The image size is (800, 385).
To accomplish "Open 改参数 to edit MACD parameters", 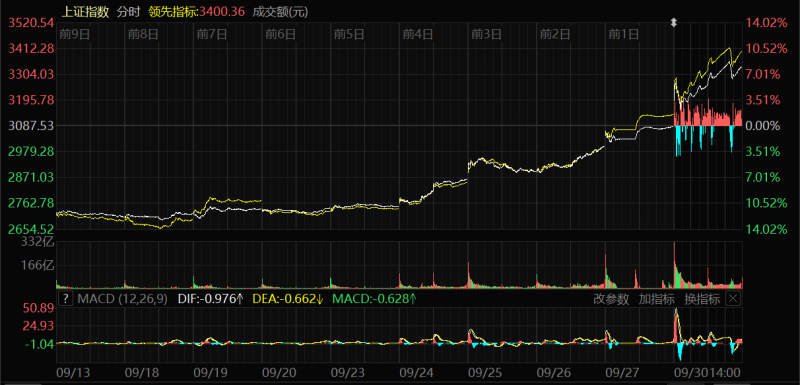I will point(611,299).
